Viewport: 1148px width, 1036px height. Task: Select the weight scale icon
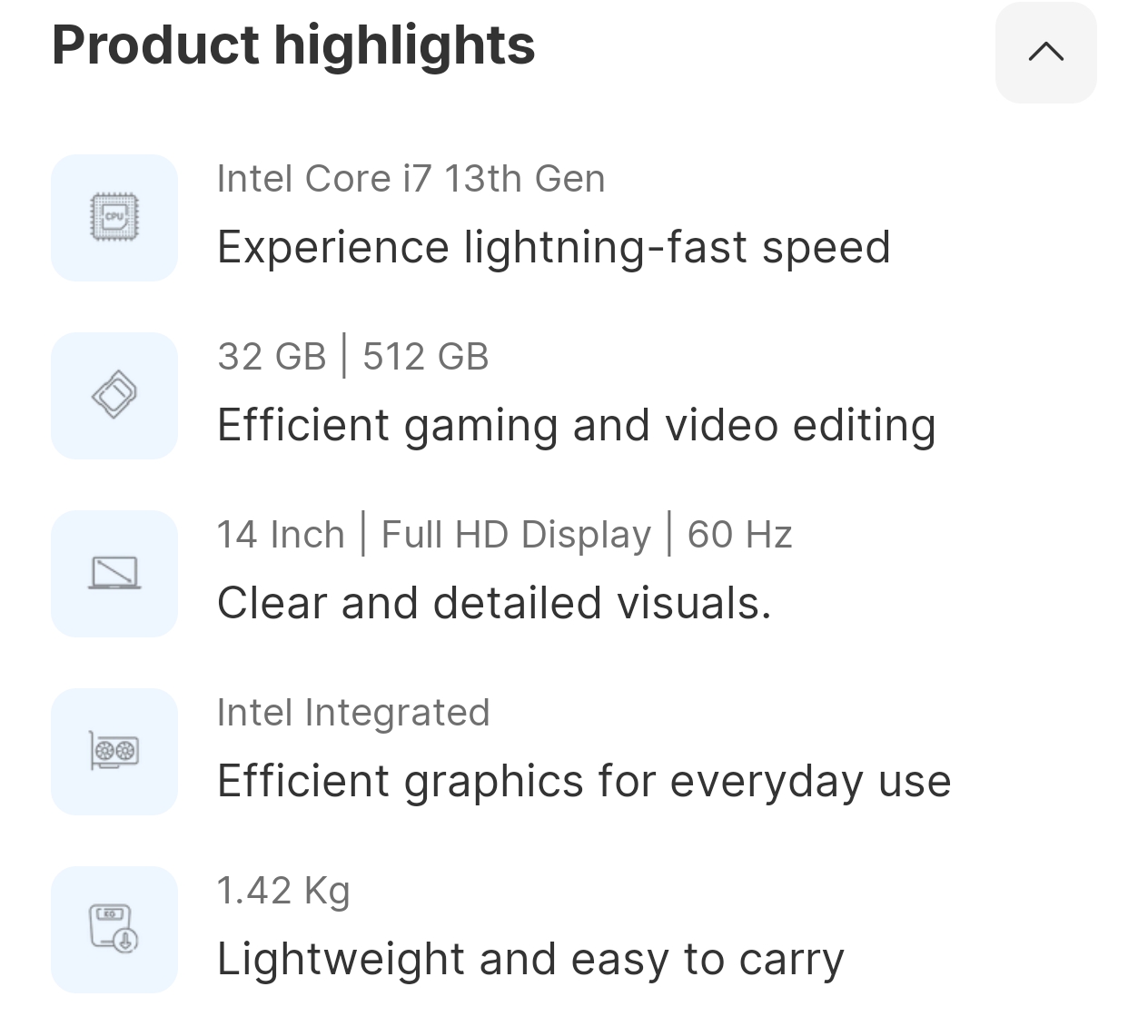click(114, 928)
